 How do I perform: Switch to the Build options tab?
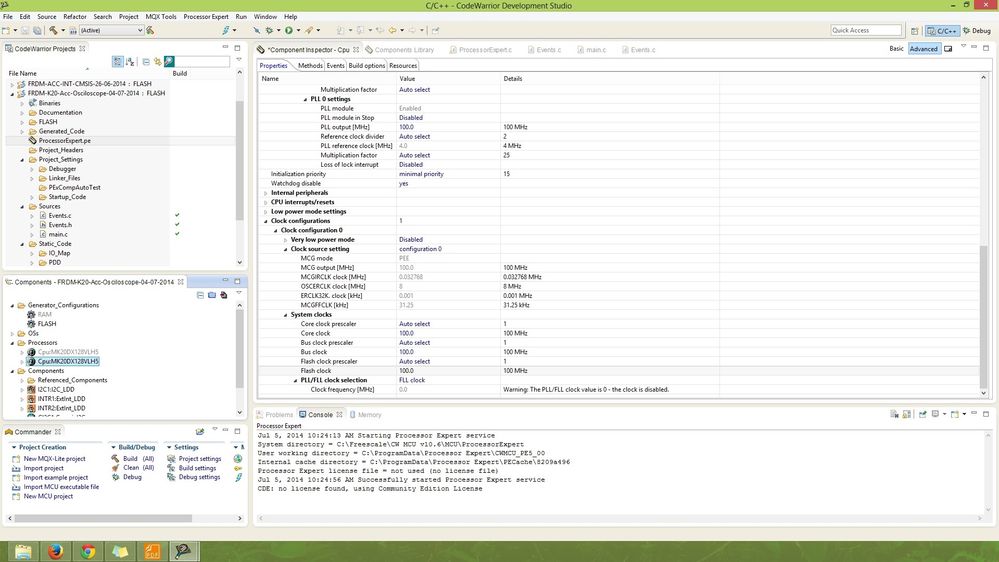tap(366, 65)
